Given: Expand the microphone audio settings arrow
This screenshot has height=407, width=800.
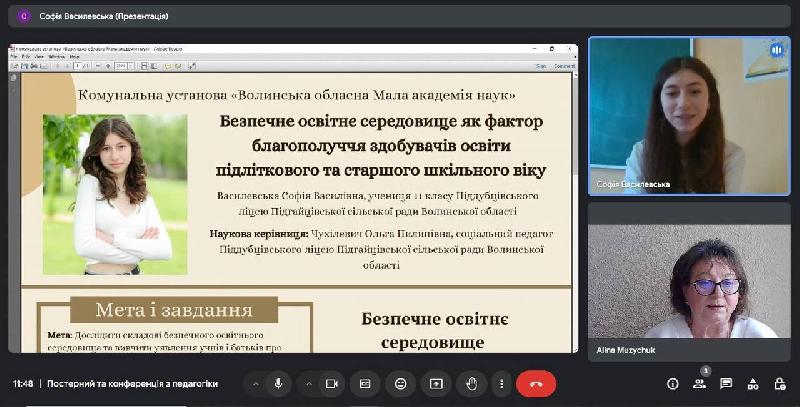Looking at the screenshot, I should click(255, 384).
